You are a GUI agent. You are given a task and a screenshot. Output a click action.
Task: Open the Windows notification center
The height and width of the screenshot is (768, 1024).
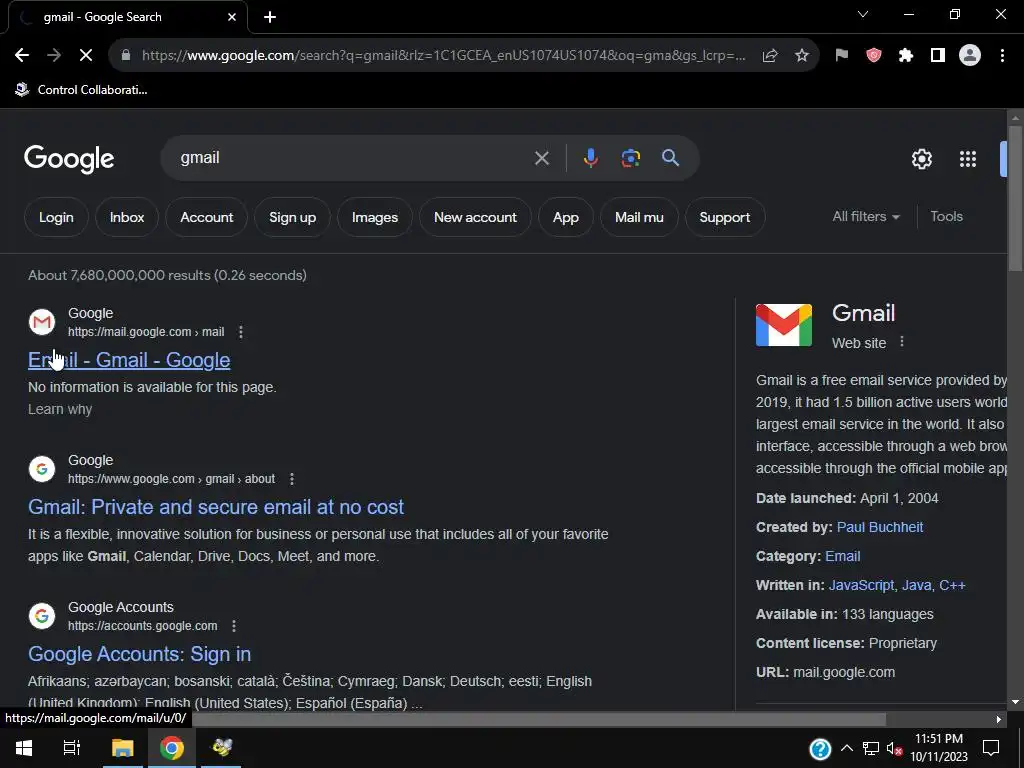click(x=991, y=748)
